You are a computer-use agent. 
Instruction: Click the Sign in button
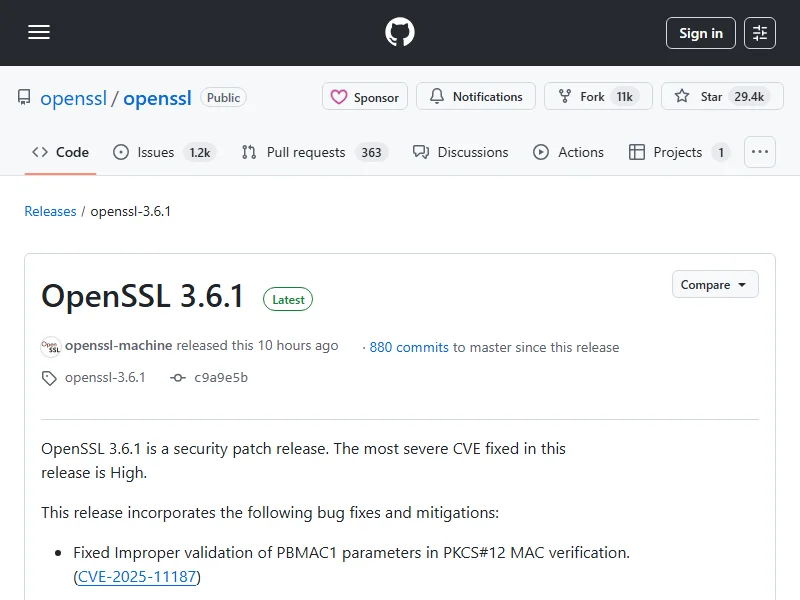point(700,33)
